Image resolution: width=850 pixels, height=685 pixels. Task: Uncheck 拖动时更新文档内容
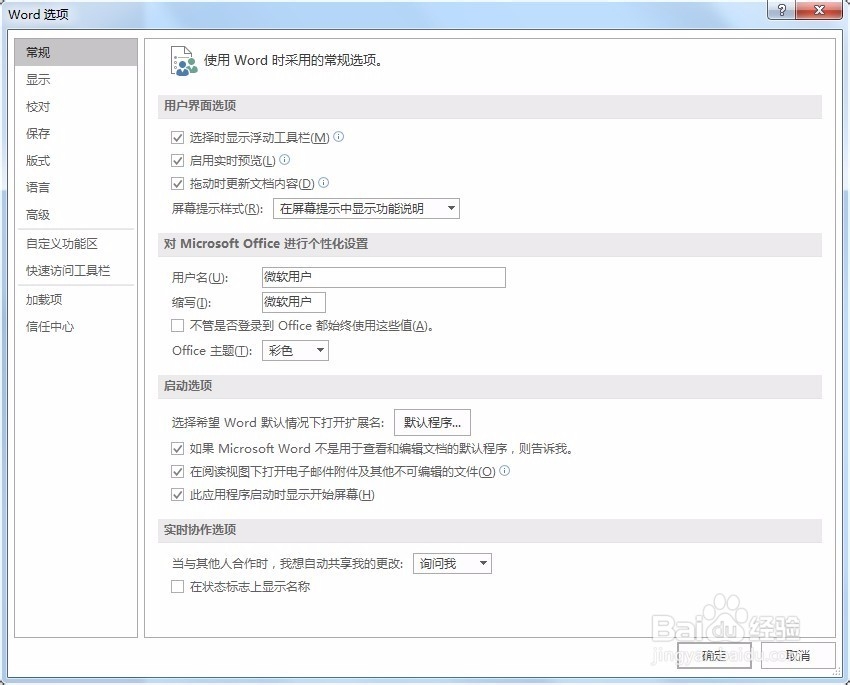point(177,184)
